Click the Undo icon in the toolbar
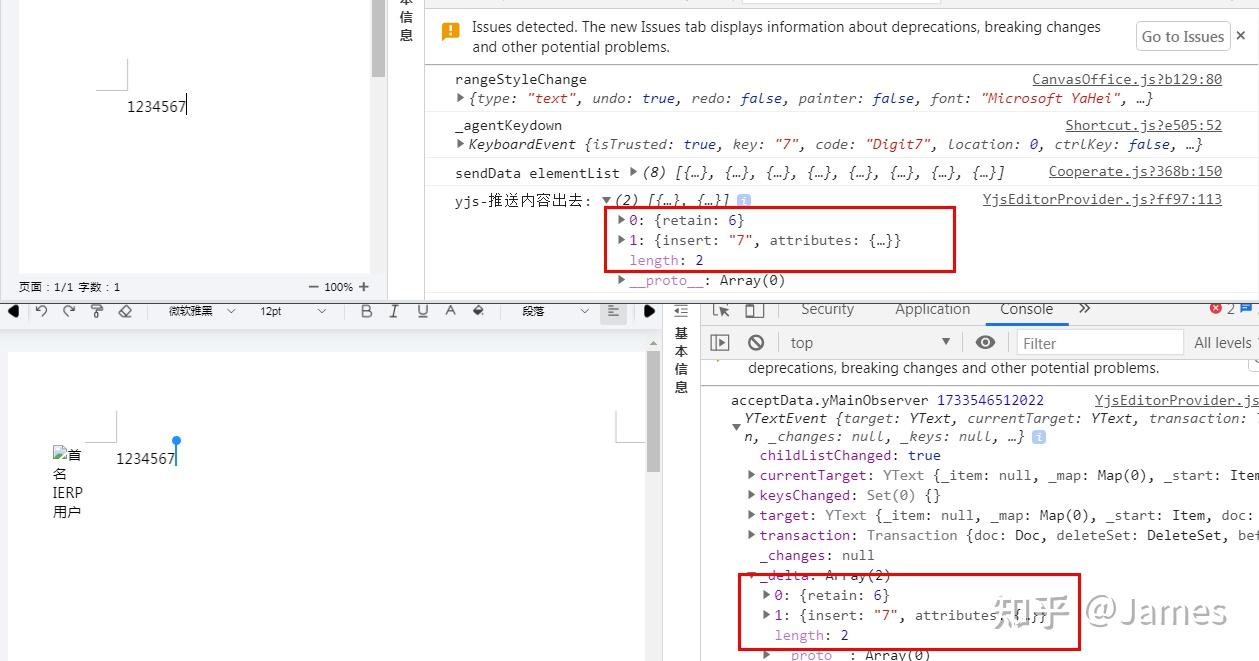 pos(40,312)
